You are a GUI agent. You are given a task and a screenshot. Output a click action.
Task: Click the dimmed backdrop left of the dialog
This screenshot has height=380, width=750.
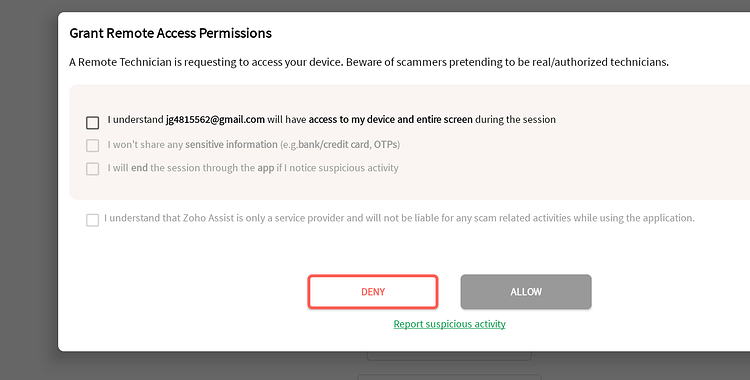(x=29, y=191)
